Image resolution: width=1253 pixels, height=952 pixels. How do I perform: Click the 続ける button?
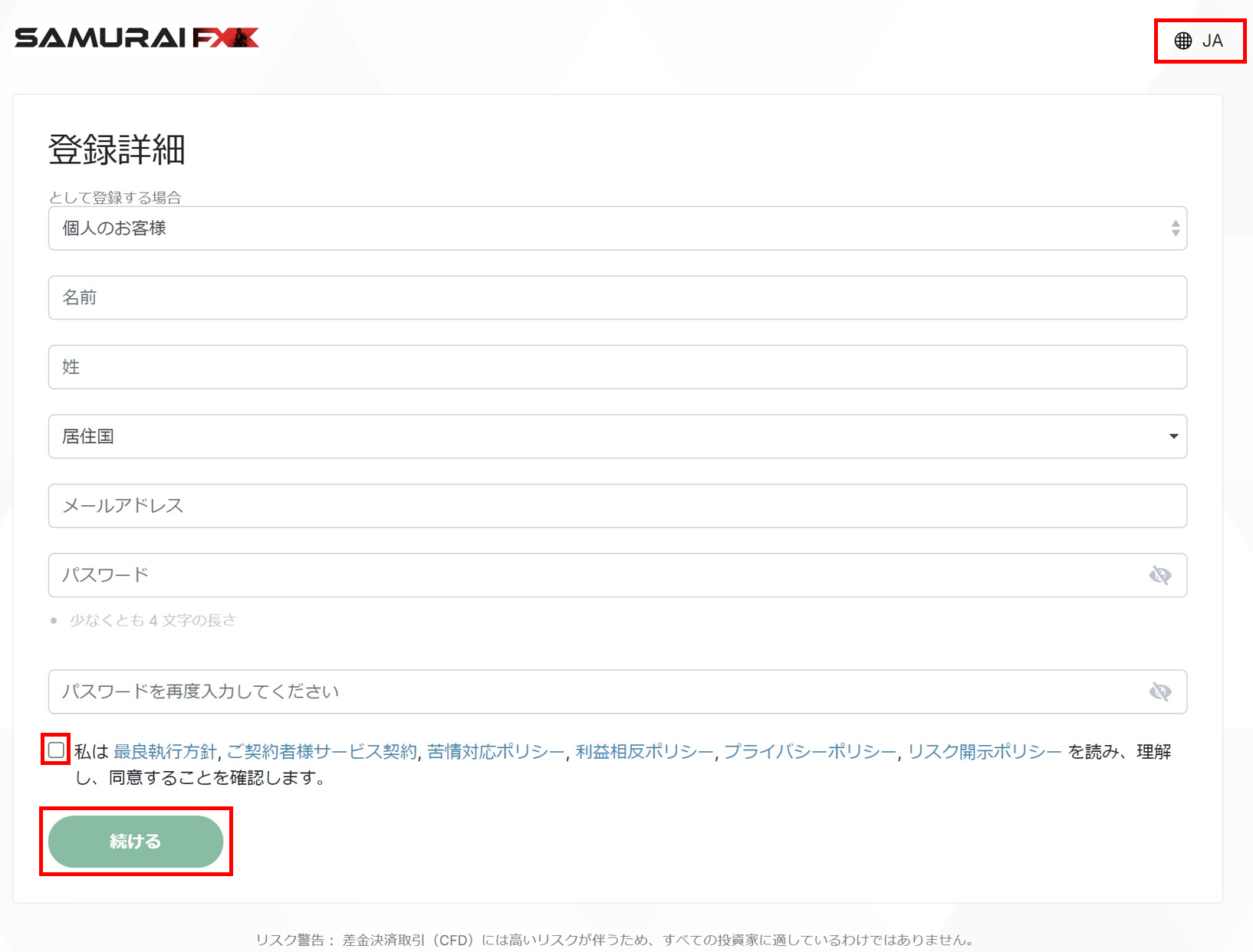[136, 842]
